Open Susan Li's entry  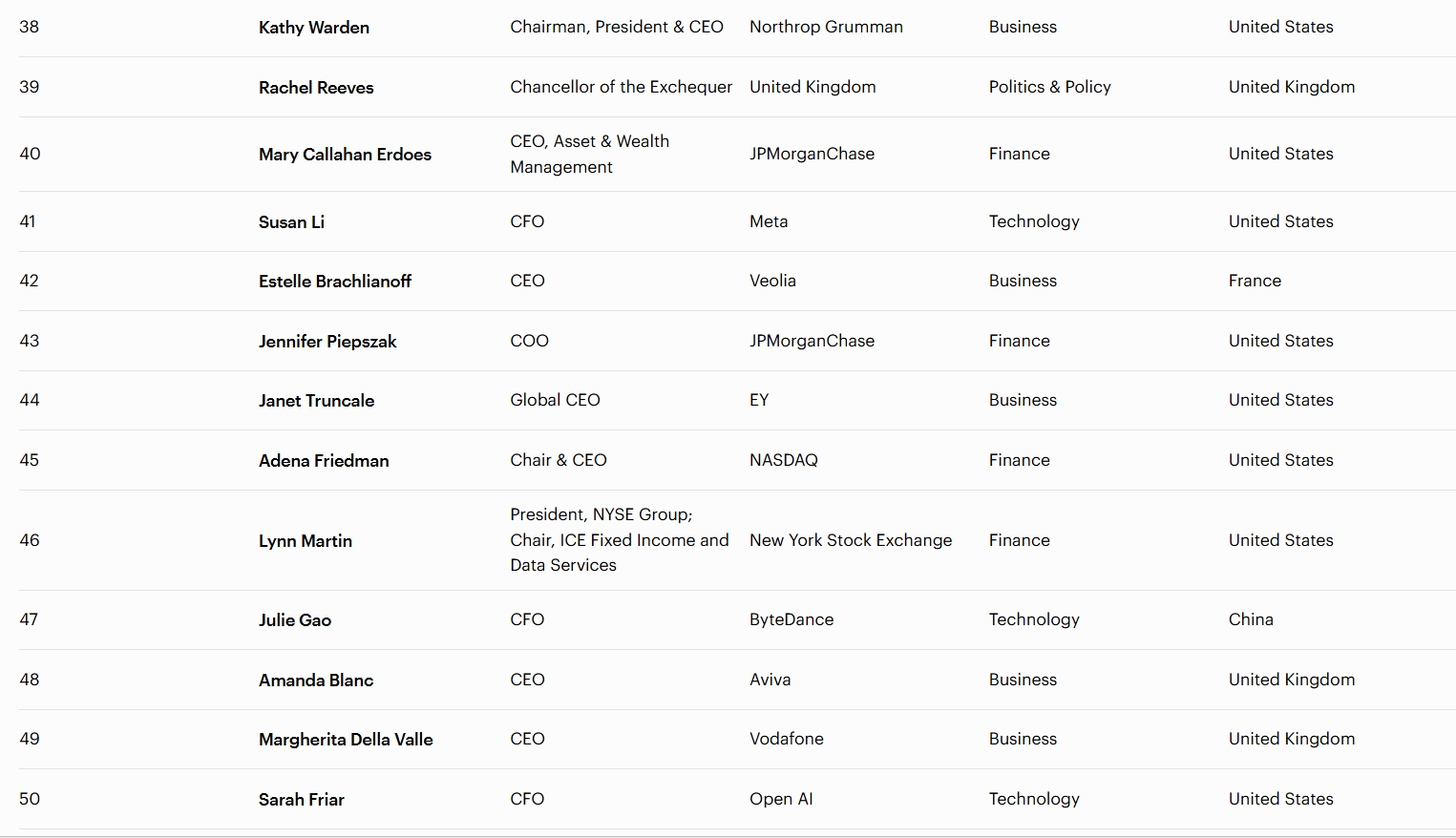click(x=291, y=222)
